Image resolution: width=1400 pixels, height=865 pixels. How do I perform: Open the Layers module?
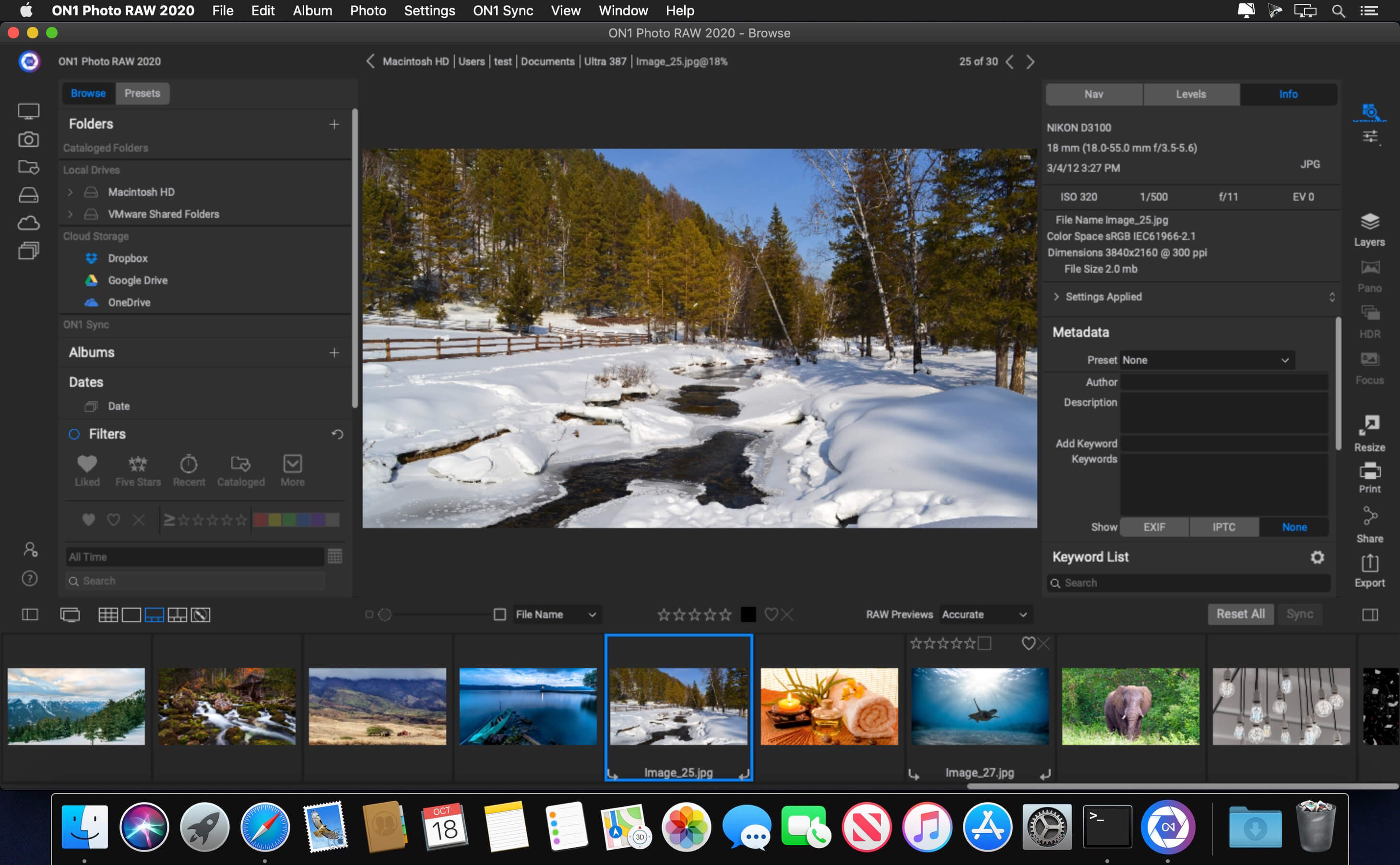click(1369, 229)
